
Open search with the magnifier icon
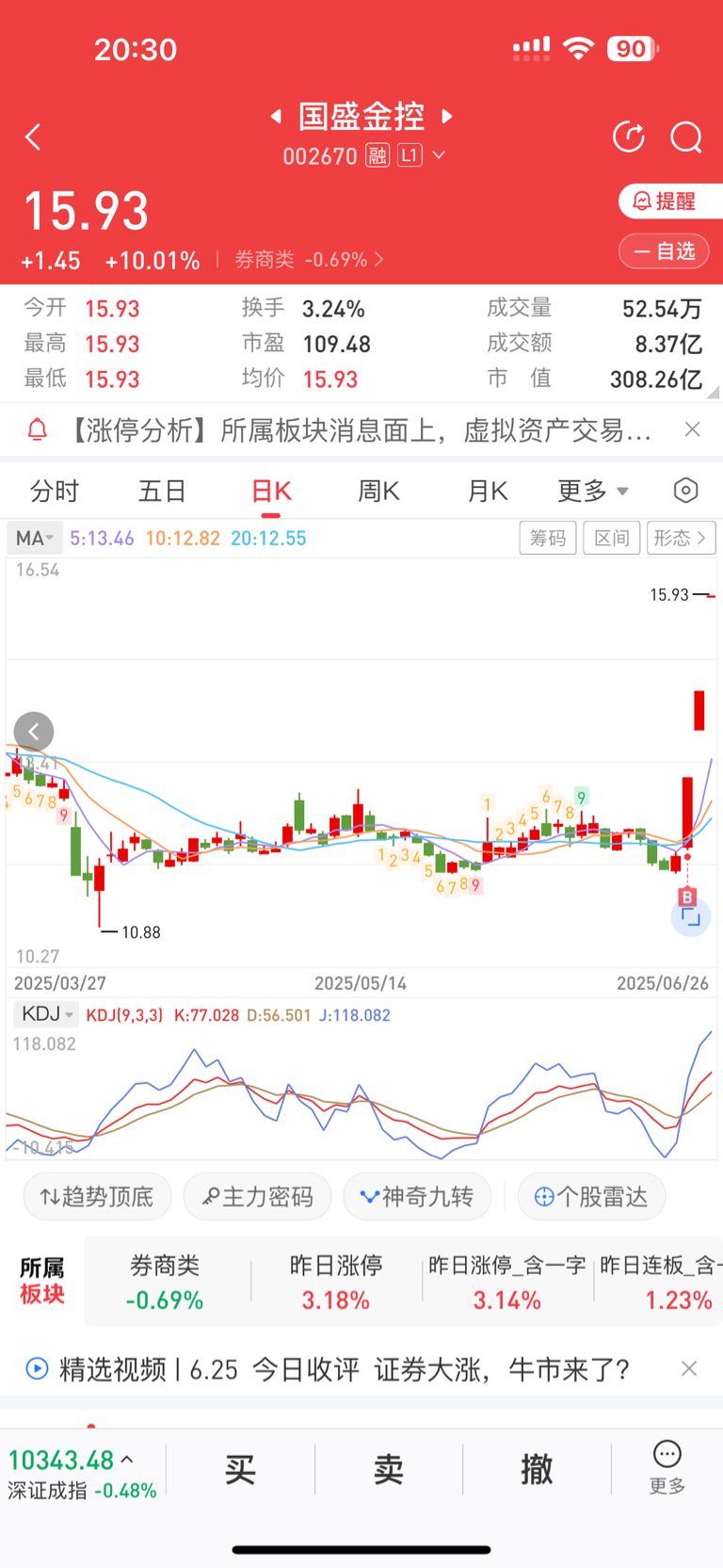click(686, 137)
